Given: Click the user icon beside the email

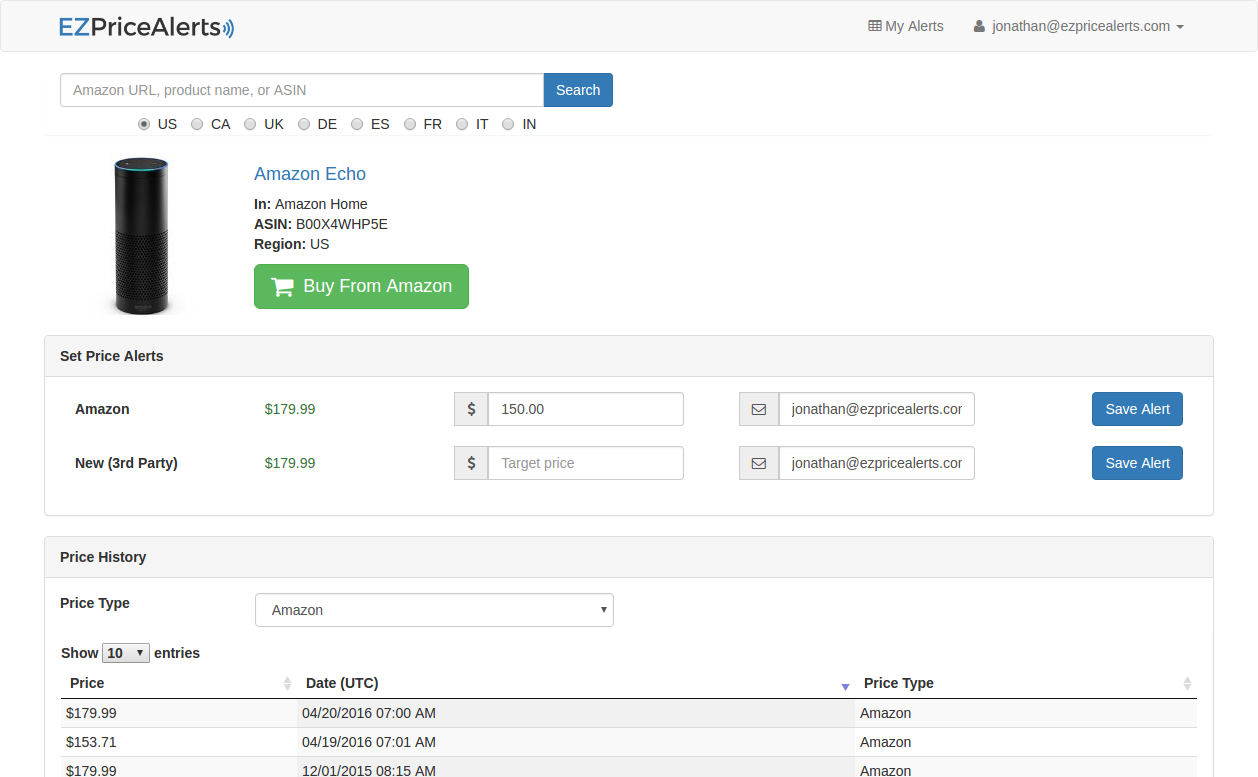Looking at the screenshot, I should click(979, 26).
